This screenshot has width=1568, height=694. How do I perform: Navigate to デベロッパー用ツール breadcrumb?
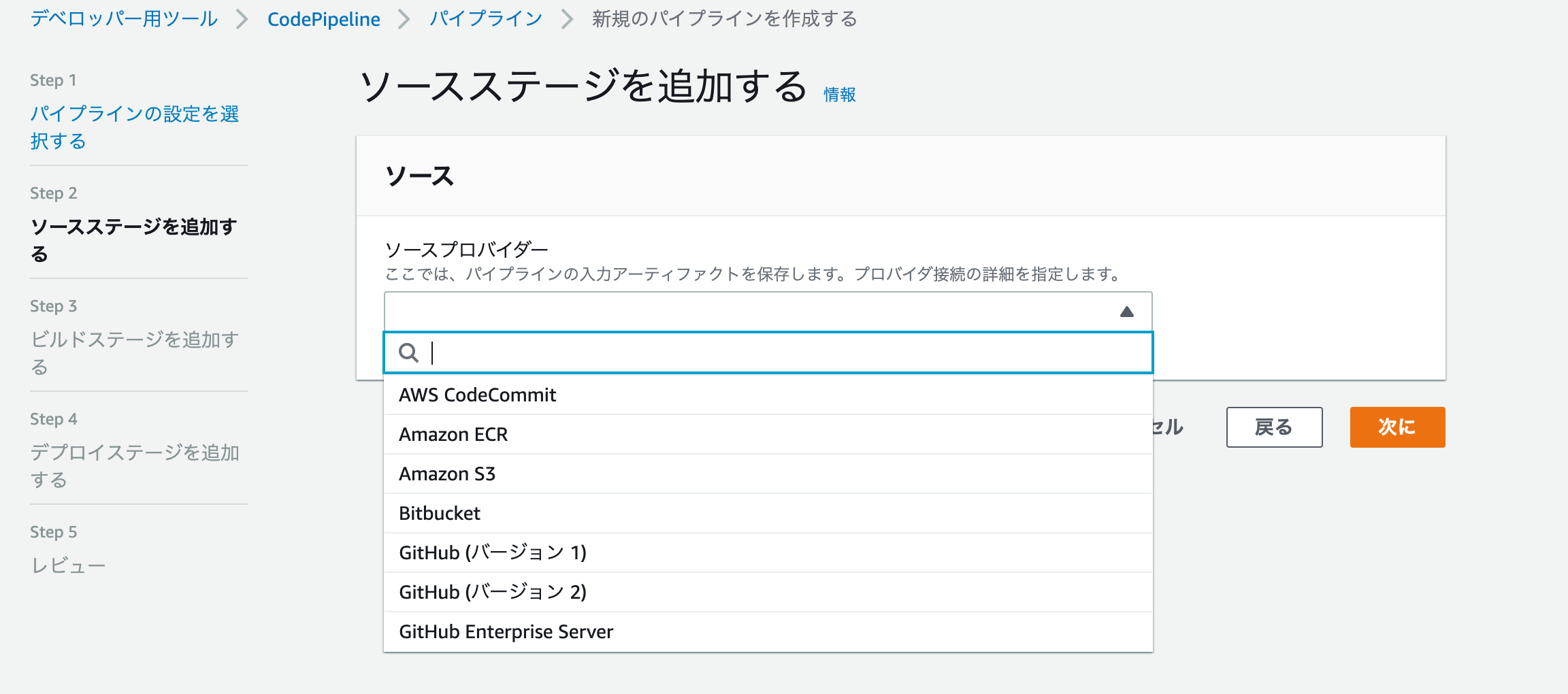(122, 20)
